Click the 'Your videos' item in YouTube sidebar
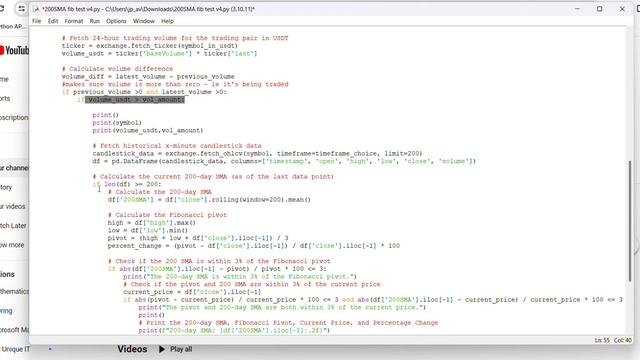Screen dimensions: 640x360 (13, 207)
